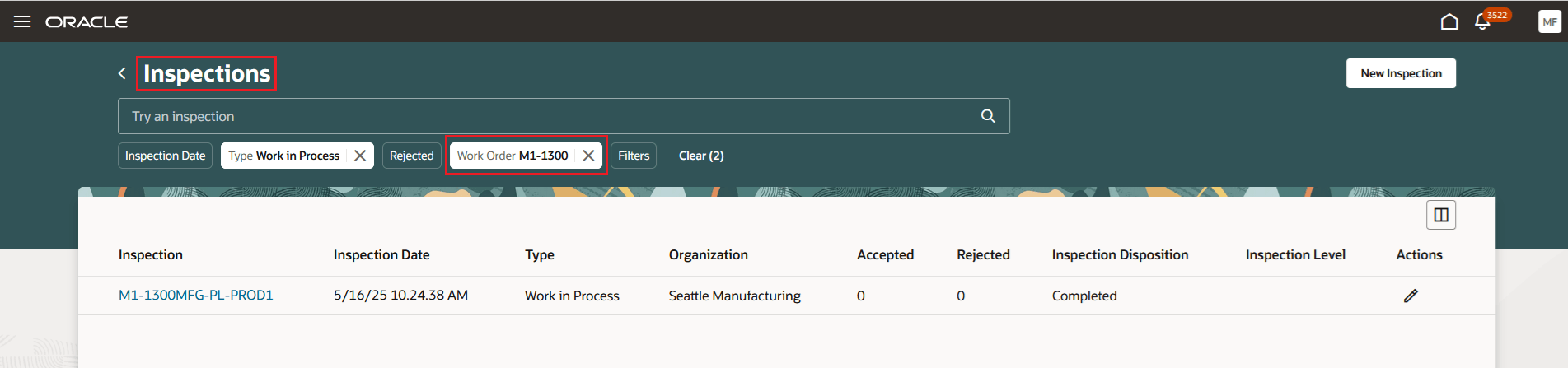1568x368 pixels.
Task: Open the column chooser icon above table
Action: [1441, 215]
